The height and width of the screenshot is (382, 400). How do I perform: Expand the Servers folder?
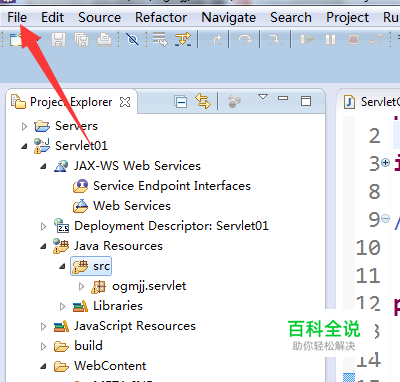[x=24, y=126]
